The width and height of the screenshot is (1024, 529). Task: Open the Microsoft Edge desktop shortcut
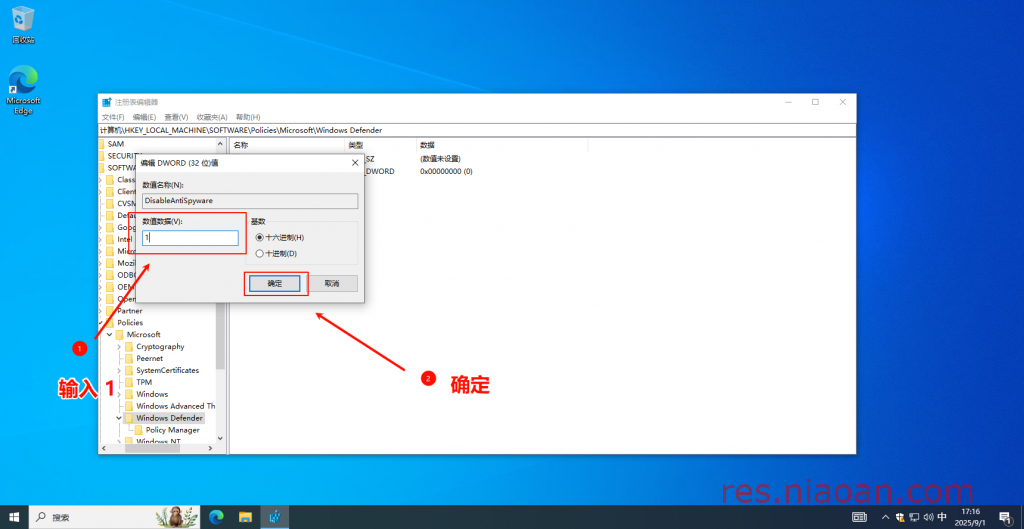coord(23,89)
